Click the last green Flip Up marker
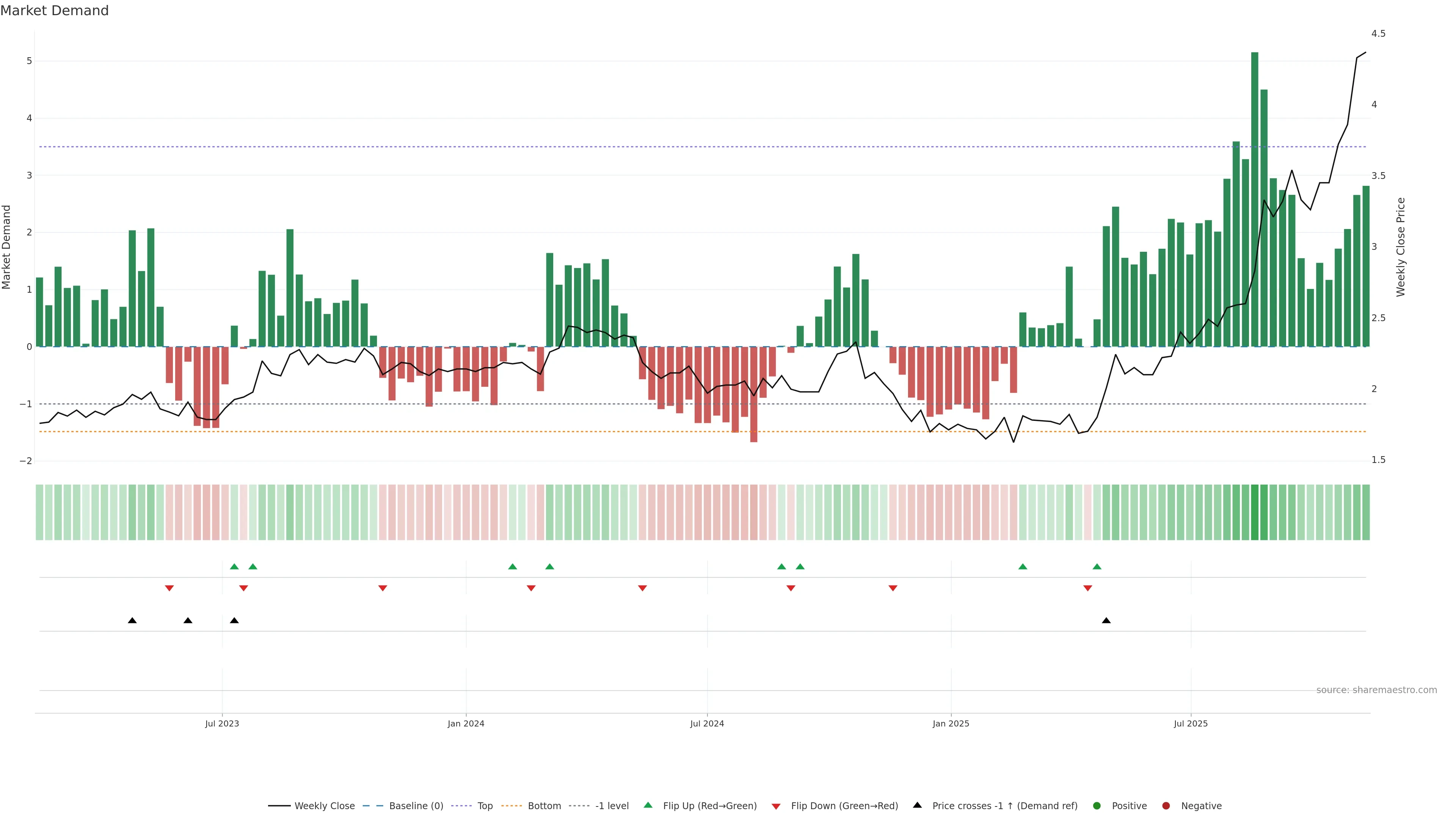1456x819 pixels. (1097, 566)
